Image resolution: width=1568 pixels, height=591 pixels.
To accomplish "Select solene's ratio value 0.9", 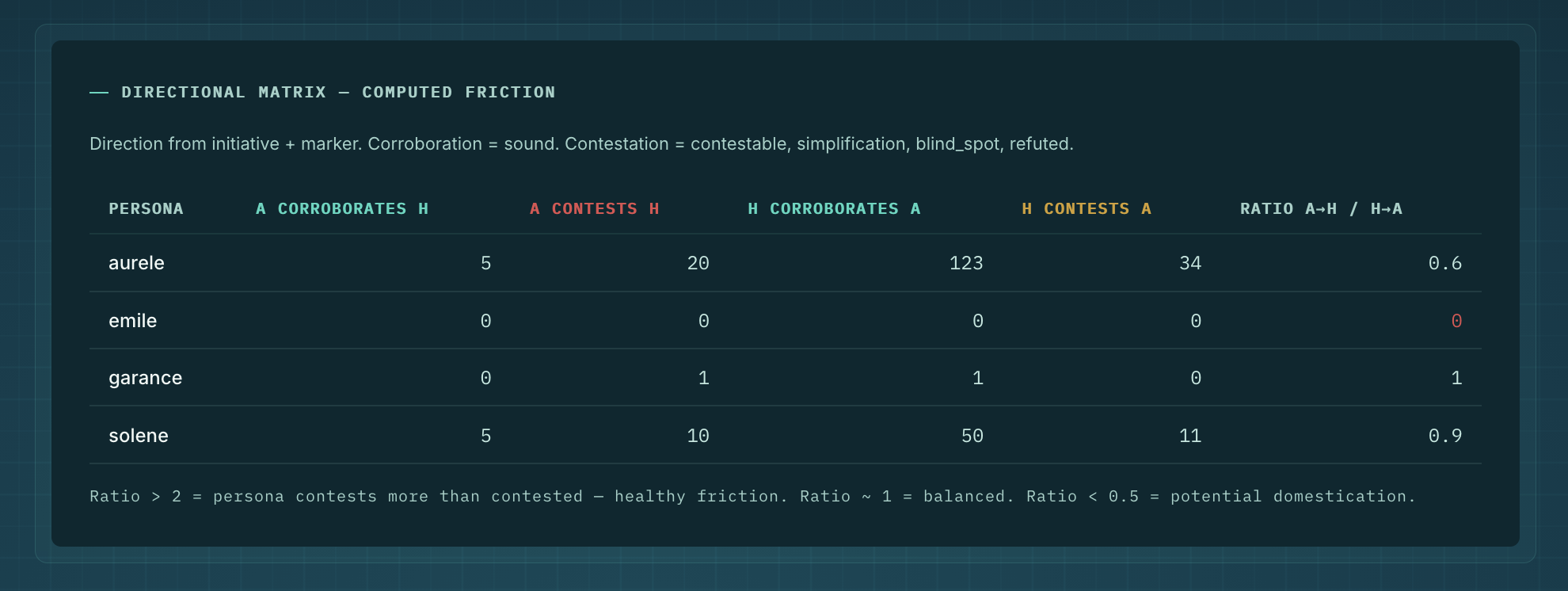I will tap(1444, 436).
